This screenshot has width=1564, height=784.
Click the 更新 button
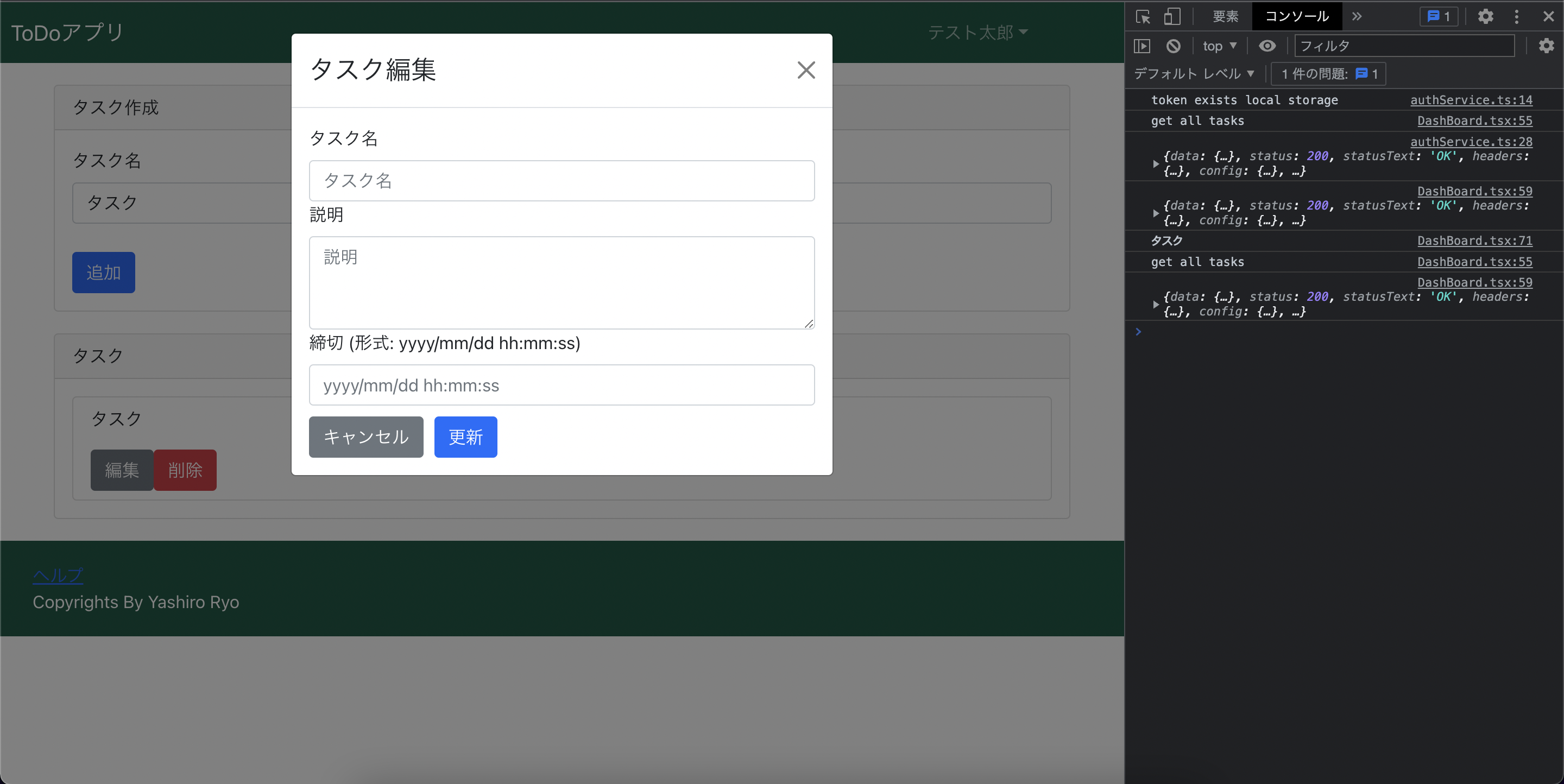466,437
